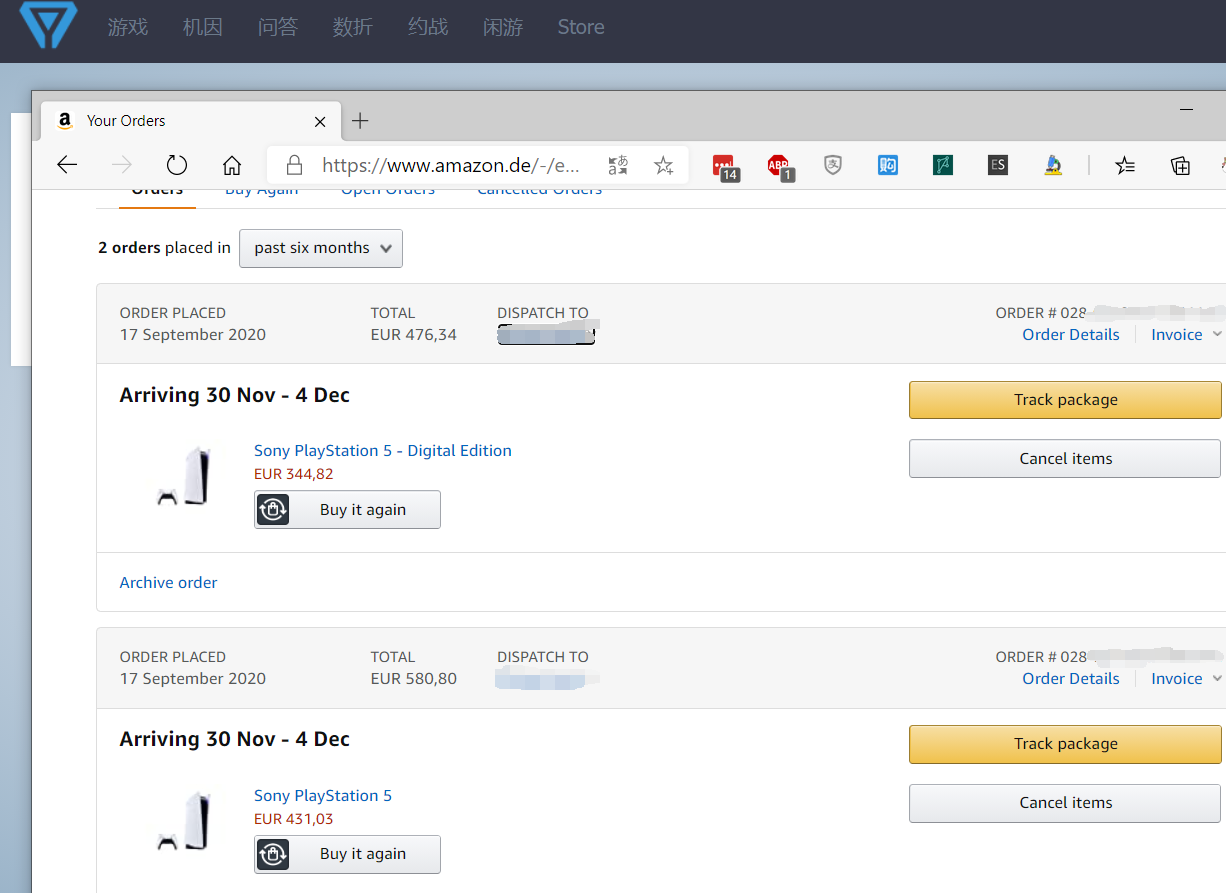Click the back arrow in browser

click(67, 165)
